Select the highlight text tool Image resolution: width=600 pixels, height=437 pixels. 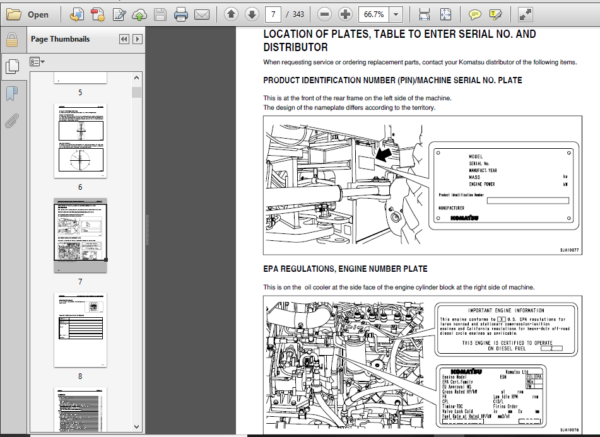coord(496,15)
